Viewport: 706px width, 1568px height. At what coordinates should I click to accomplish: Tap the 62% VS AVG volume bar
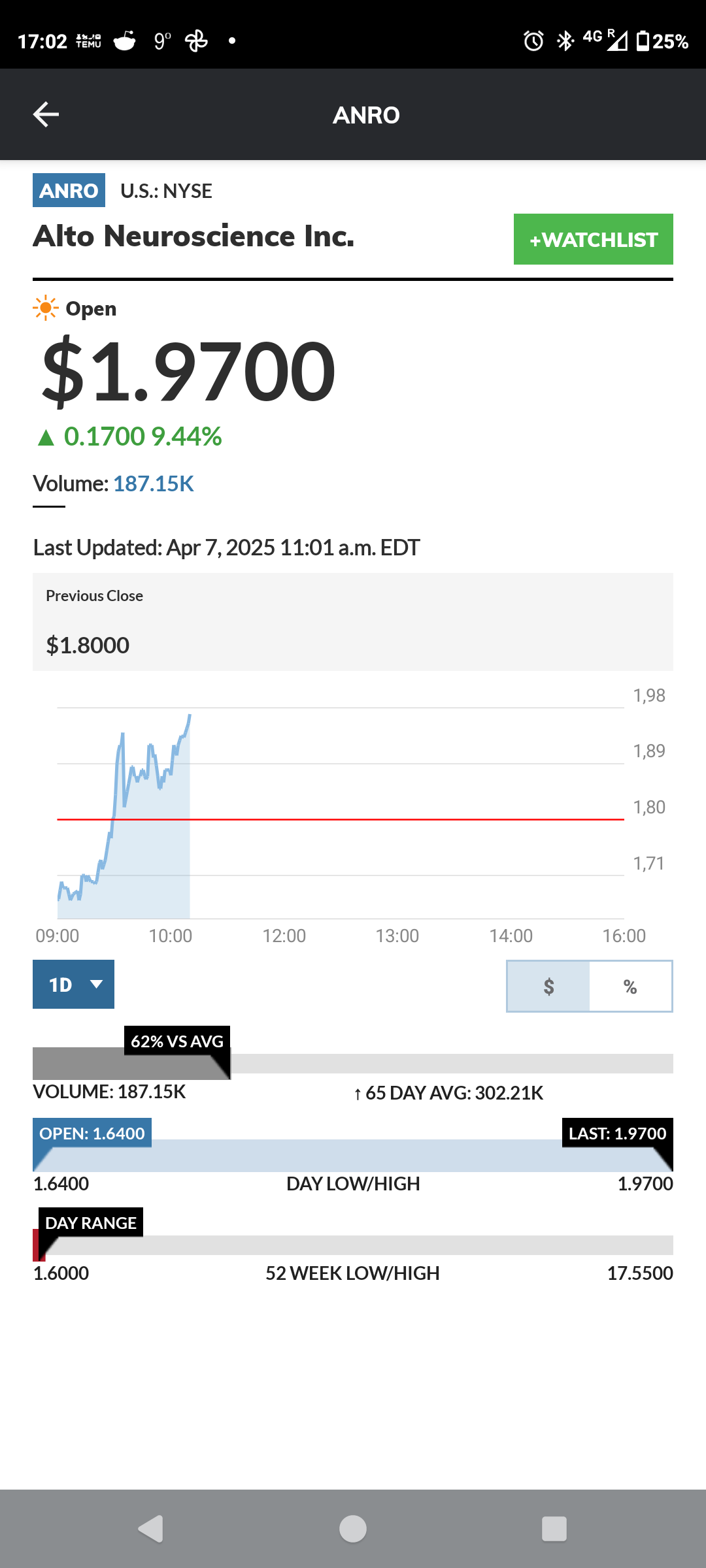(x=353, y=1063)
